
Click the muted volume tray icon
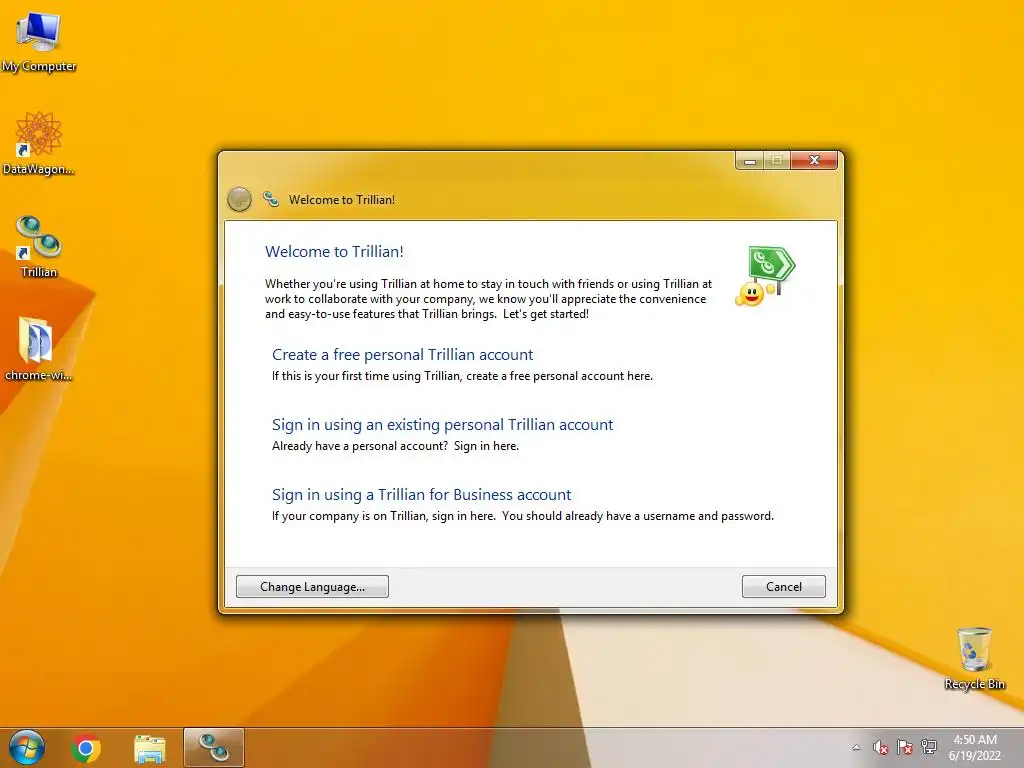pyautogui.click(x=880, y=747)
